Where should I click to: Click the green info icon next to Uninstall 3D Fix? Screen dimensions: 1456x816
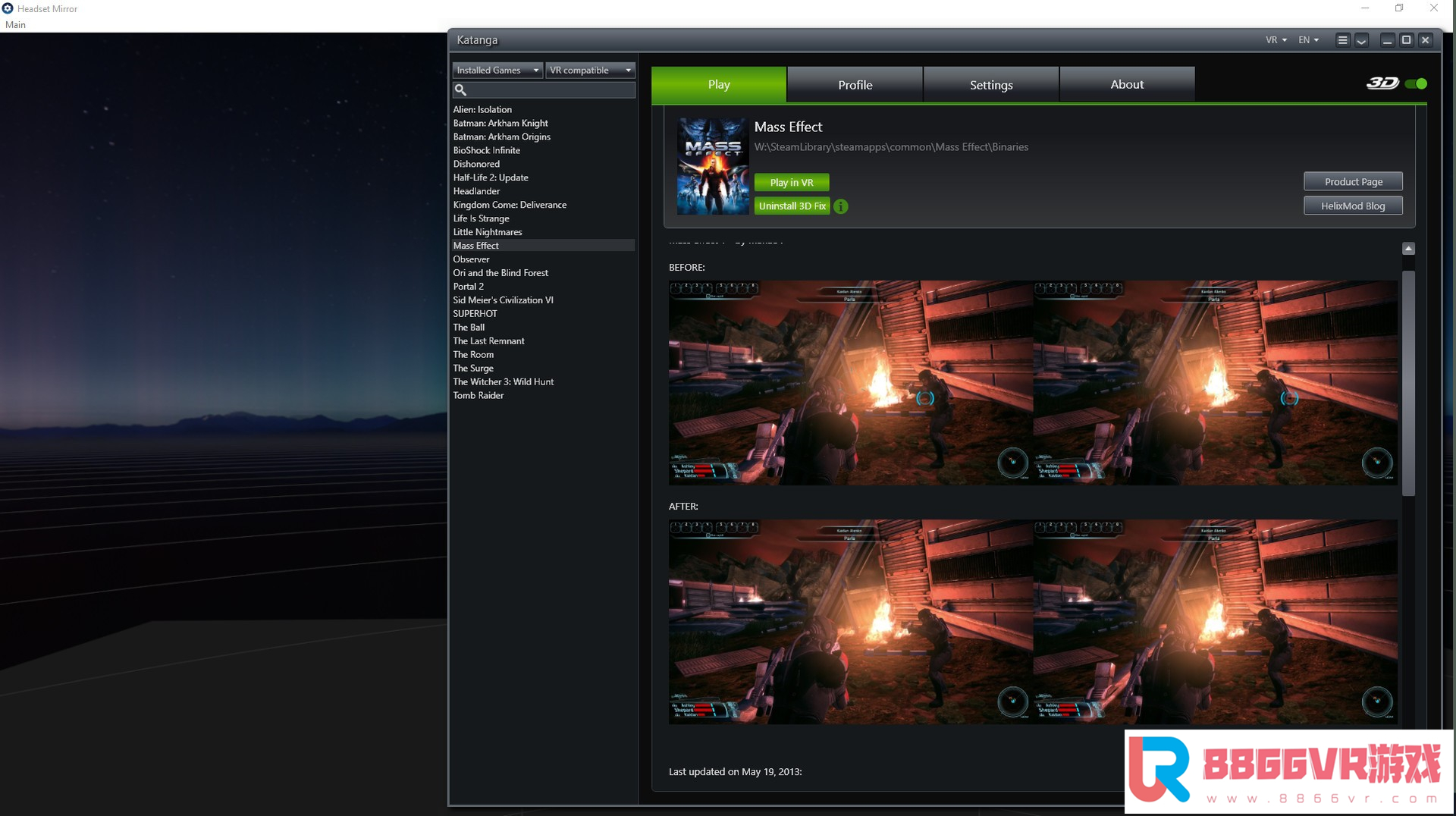(x=840, y=206)
